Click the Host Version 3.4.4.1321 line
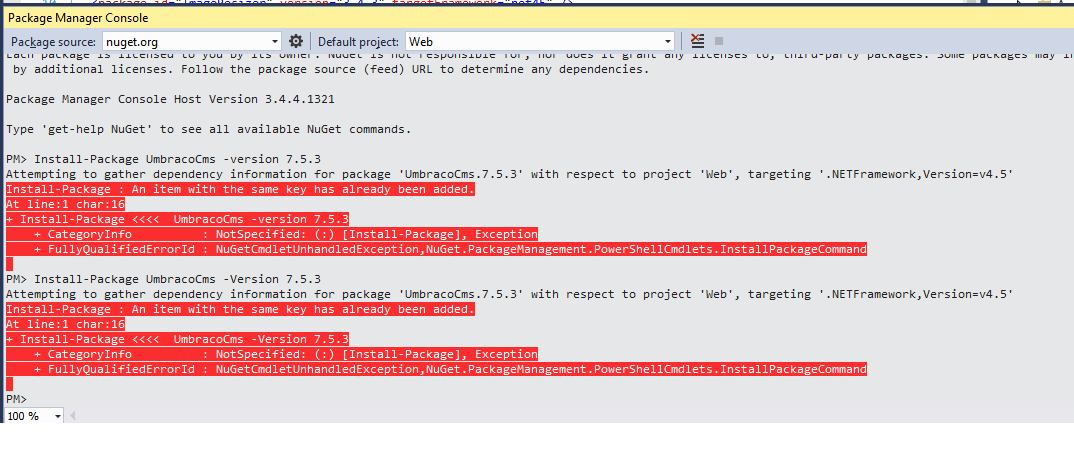This screenshot has width=1074, height=459. coord(170,99)
